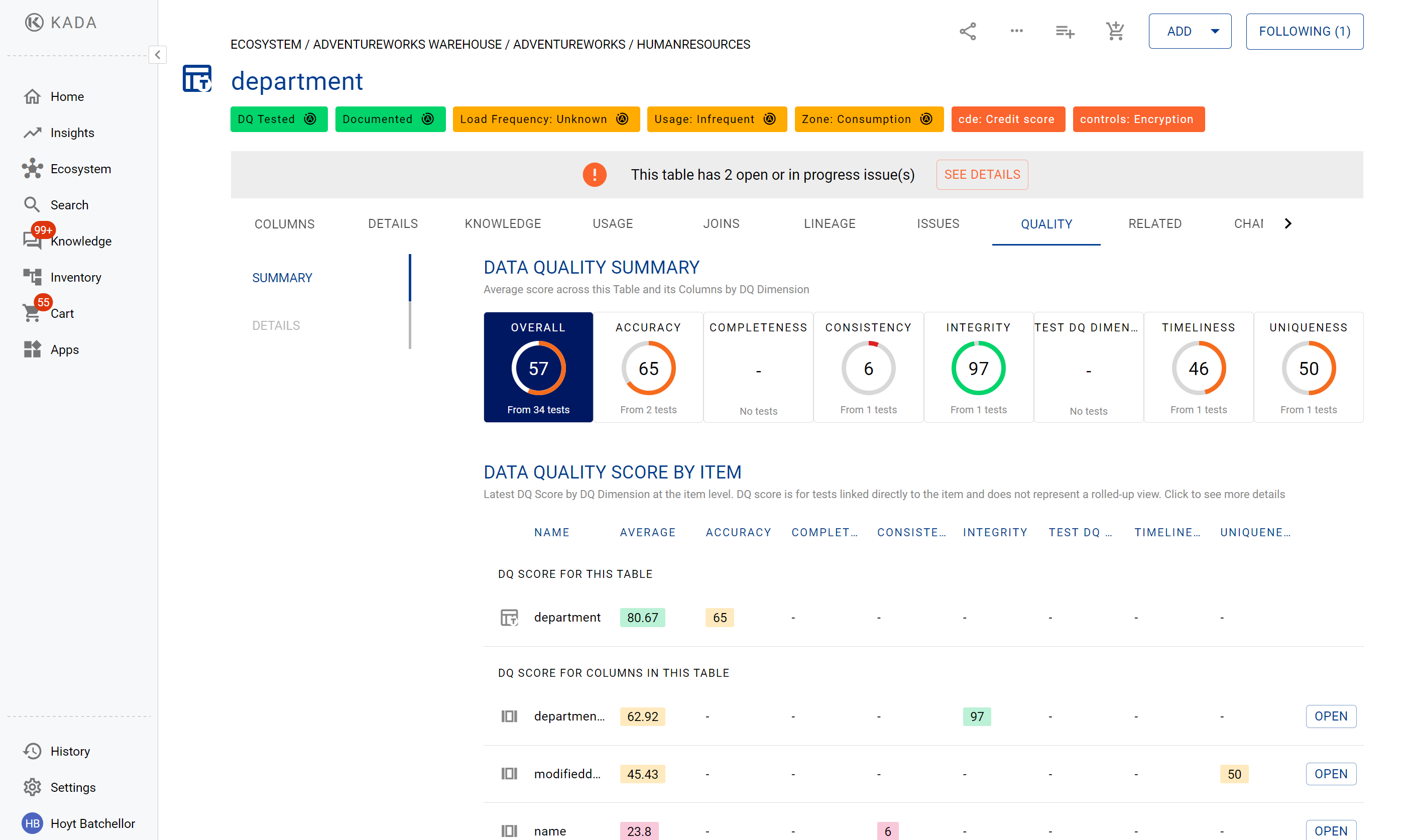Click the share icon in header
Screen dimensions: 1404x840
click(968, 31)
